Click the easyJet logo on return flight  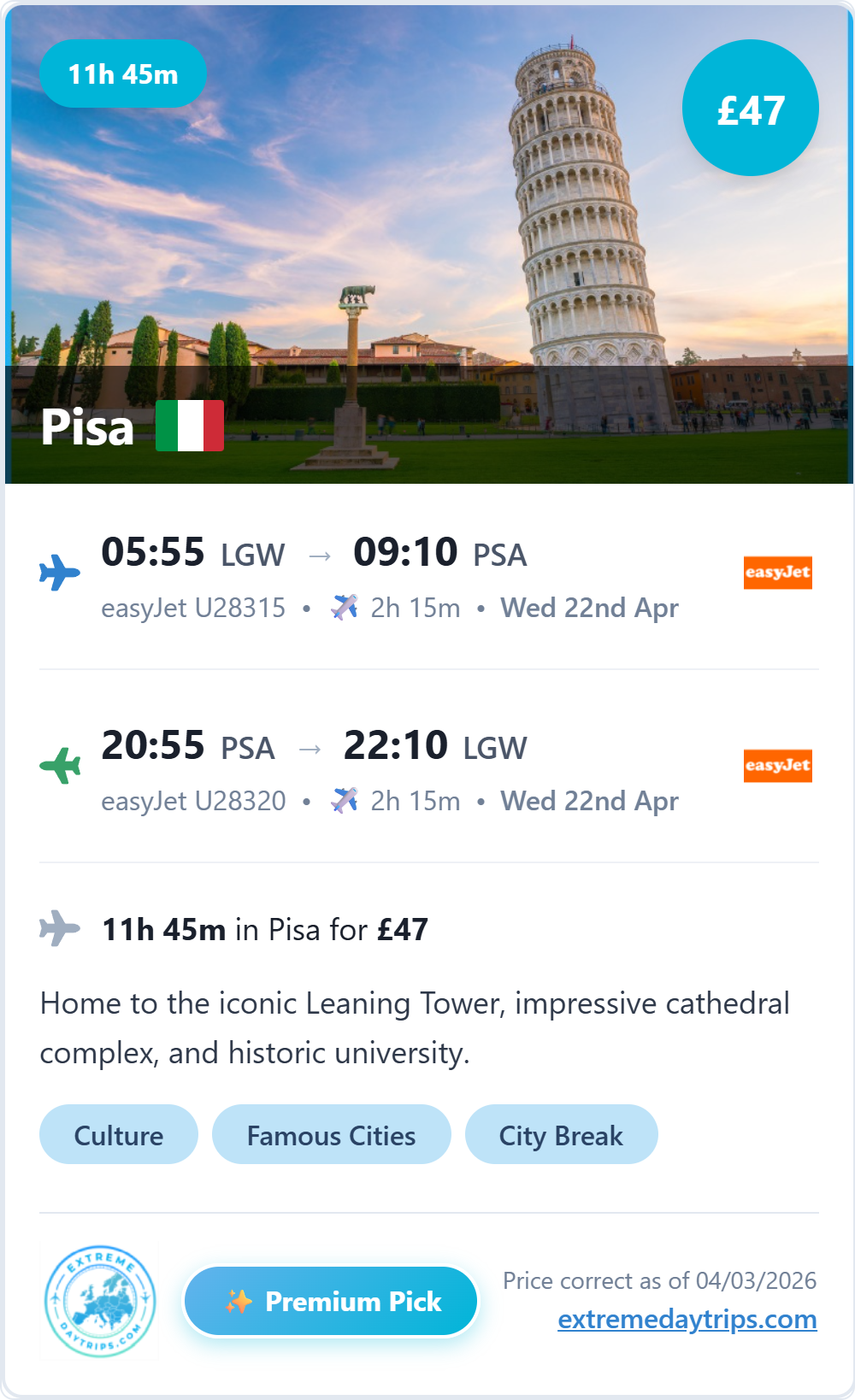tap(777, 766)
